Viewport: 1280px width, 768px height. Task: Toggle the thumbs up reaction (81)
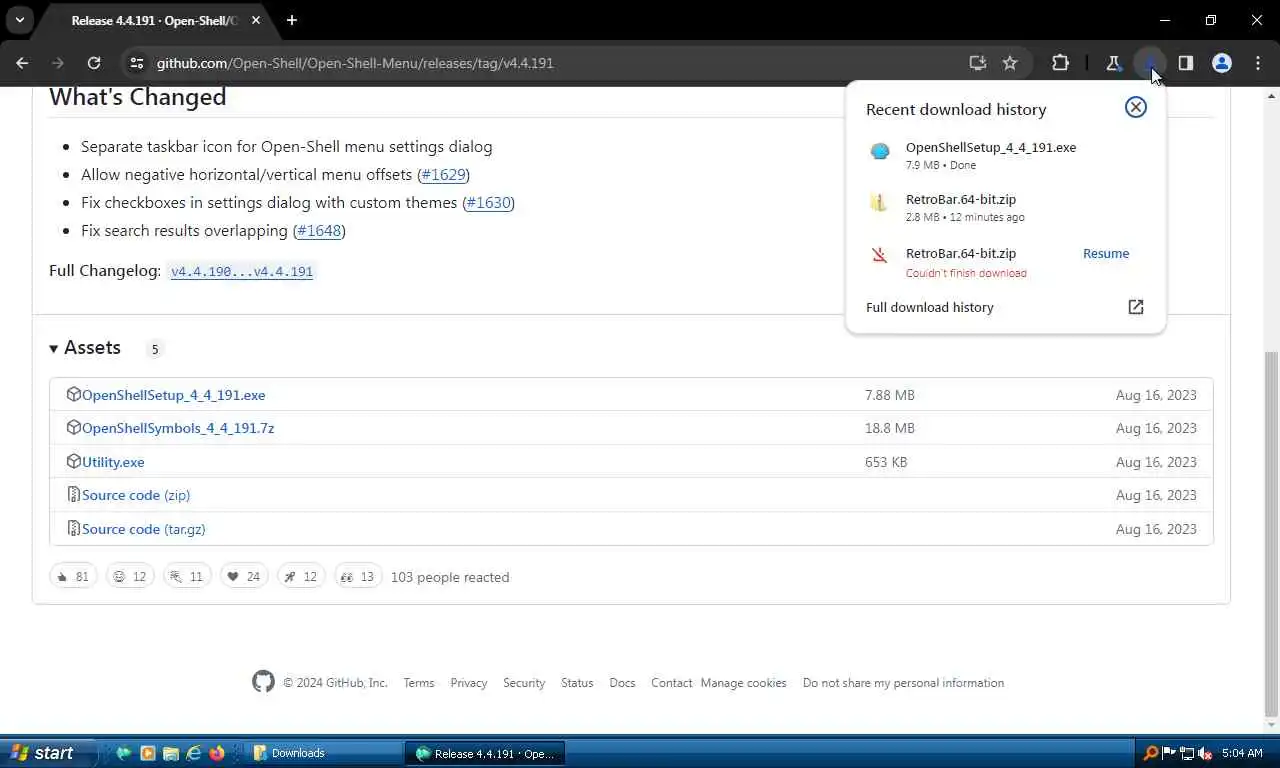pos(73,577)
